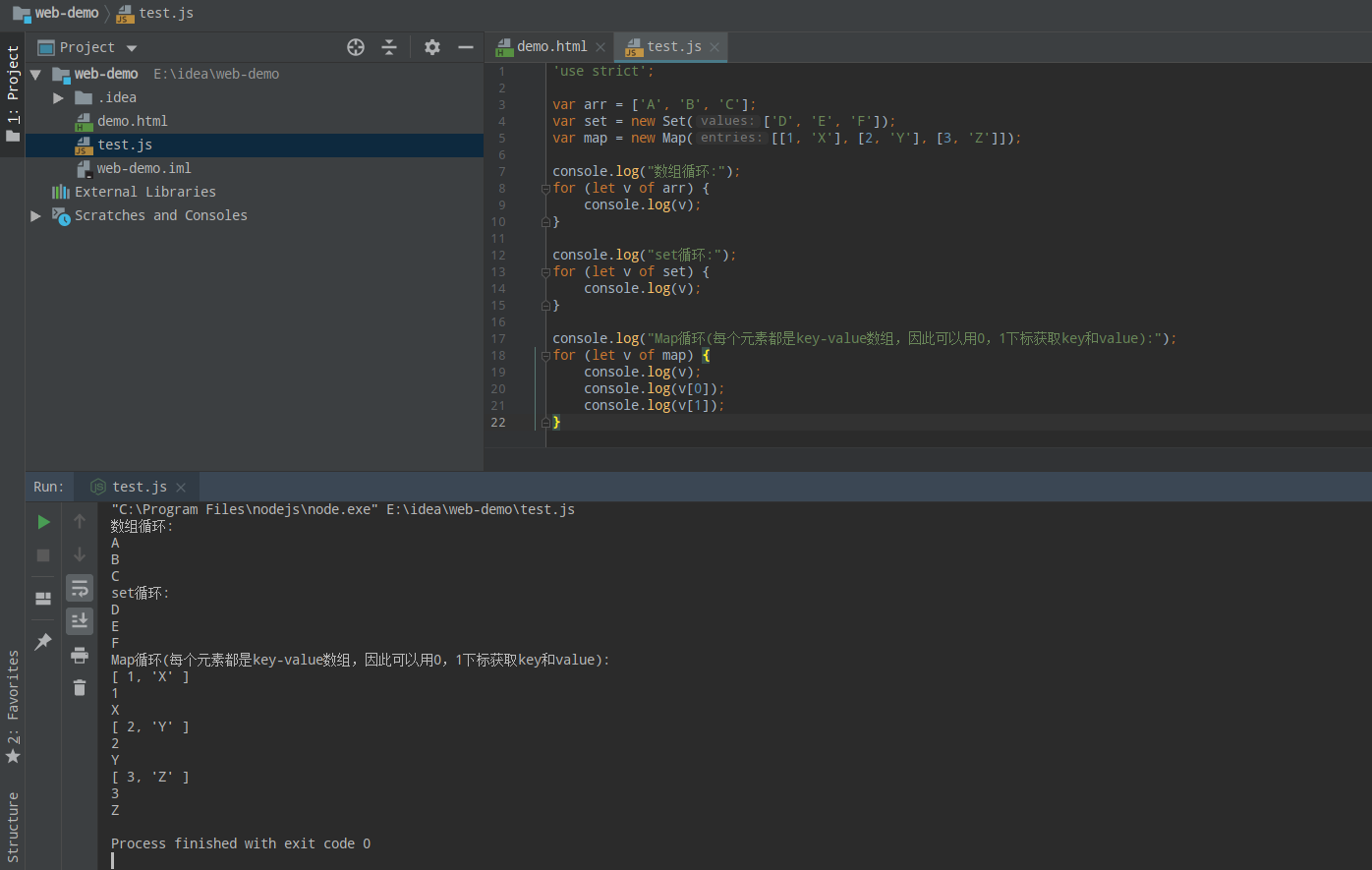Click the Locate/Scroll from Source target icon
The image size is (1372, 870).
pos(356,47)
